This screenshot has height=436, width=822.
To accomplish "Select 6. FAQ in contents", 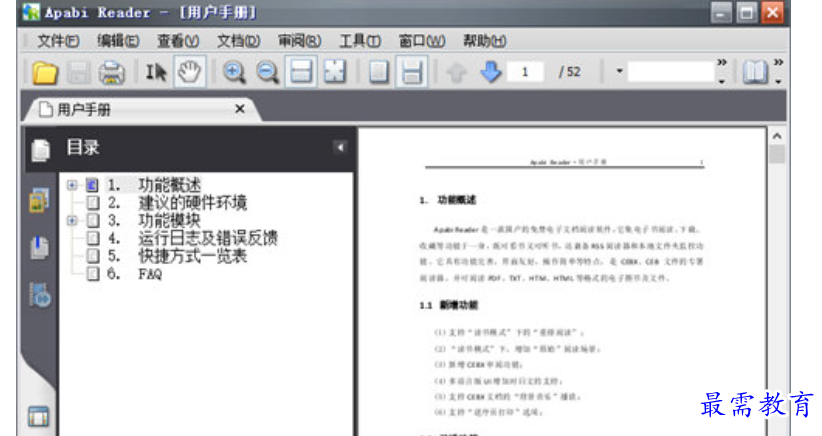I will (x=134, y=274).
